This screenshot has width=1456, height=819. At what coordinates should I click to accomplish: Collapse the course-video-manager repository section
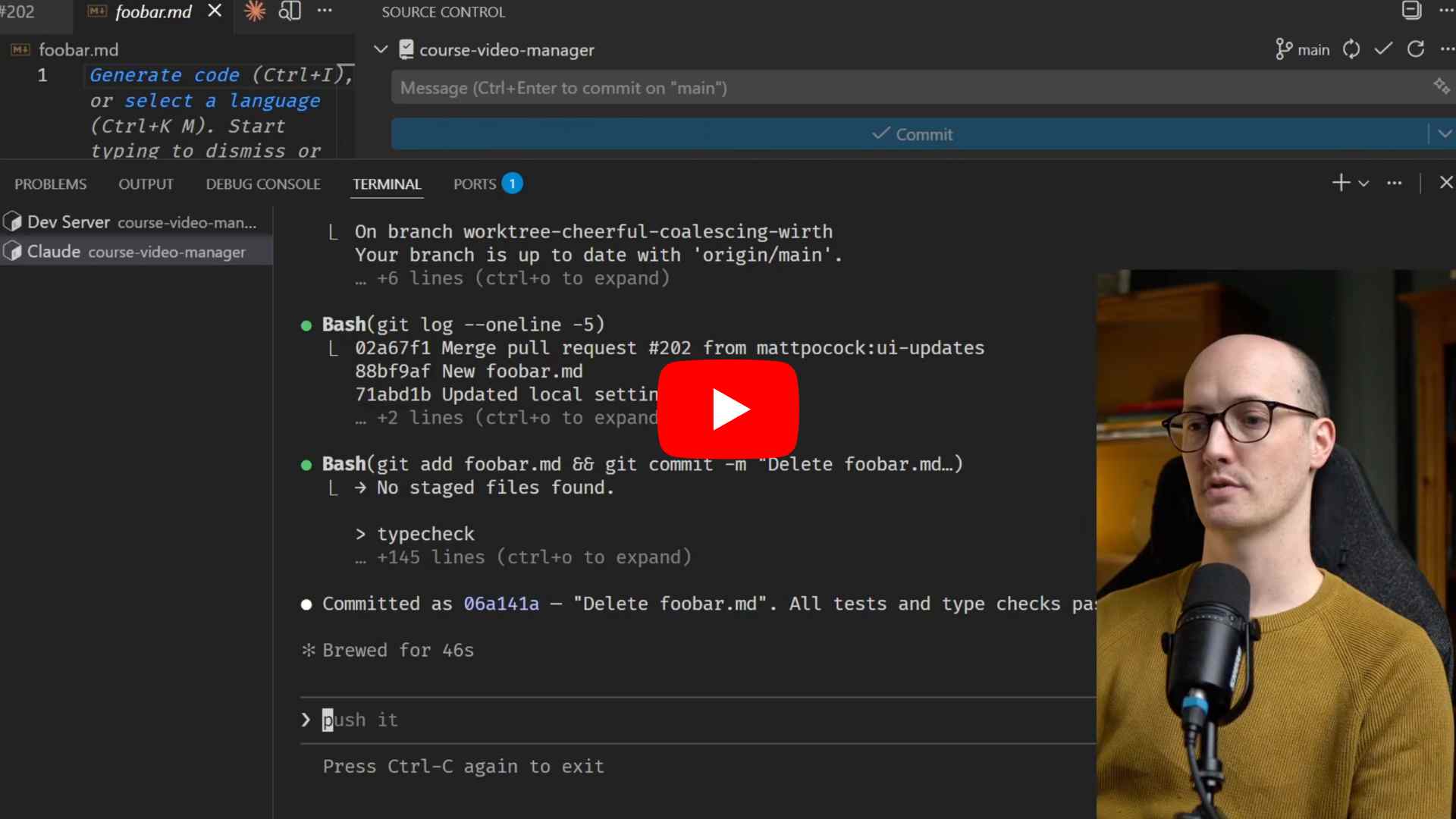pos(381,50)
